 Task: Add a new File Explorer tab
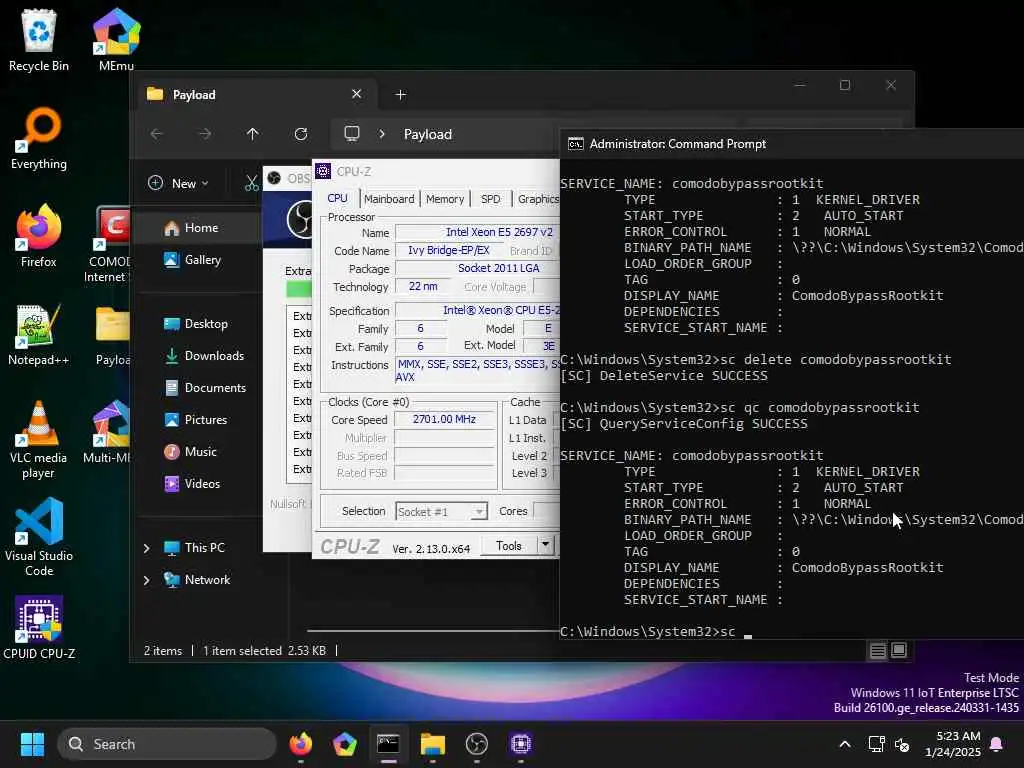pyautogui.click(x=401, y=95)
